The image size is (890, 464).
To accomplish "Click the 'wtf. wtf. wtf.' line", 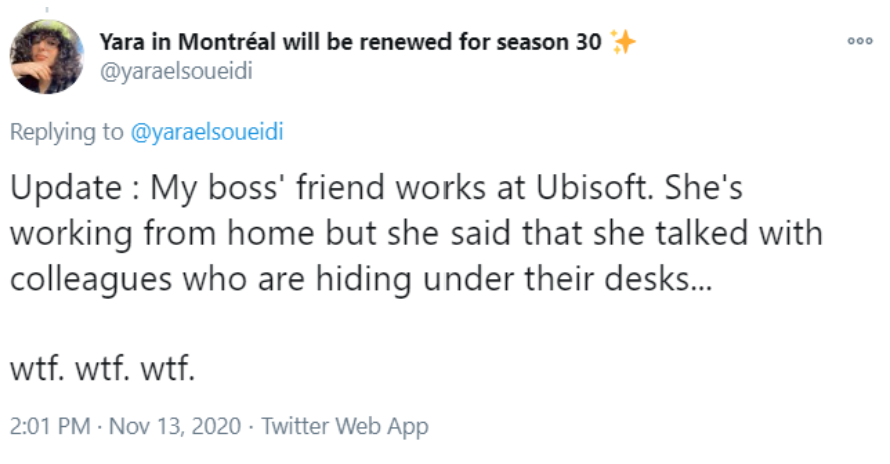I will pyautogui.click(x=102, y=368).
